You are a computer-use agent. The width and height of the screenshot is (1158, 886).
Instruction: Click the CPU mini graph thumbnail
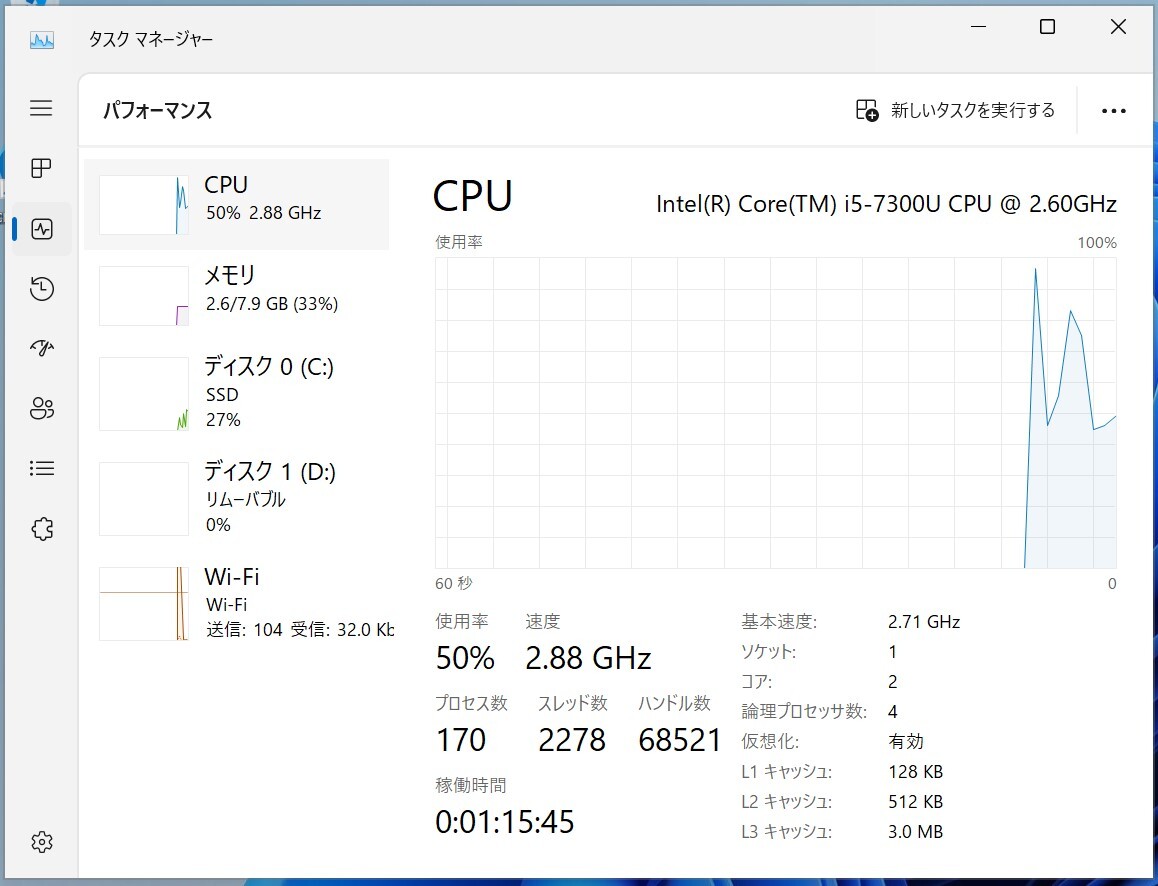[x=144, y=205]
